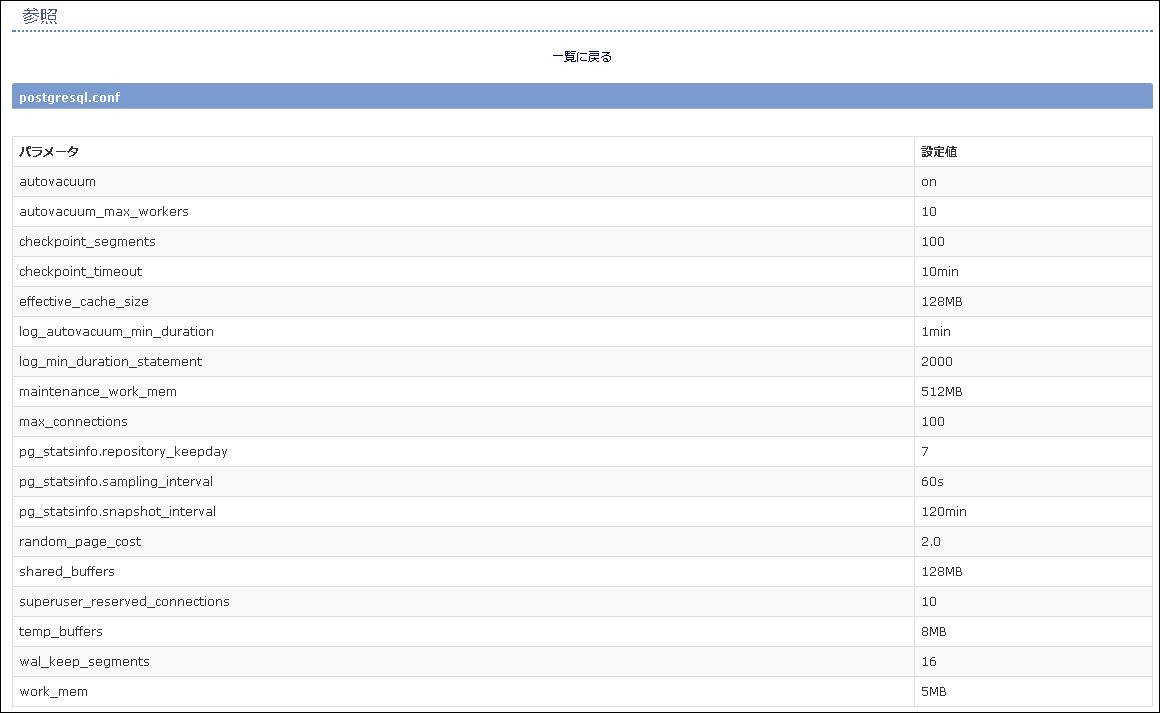Click the 参照 page heading
1160x713 pixels.
pos(40,16)
